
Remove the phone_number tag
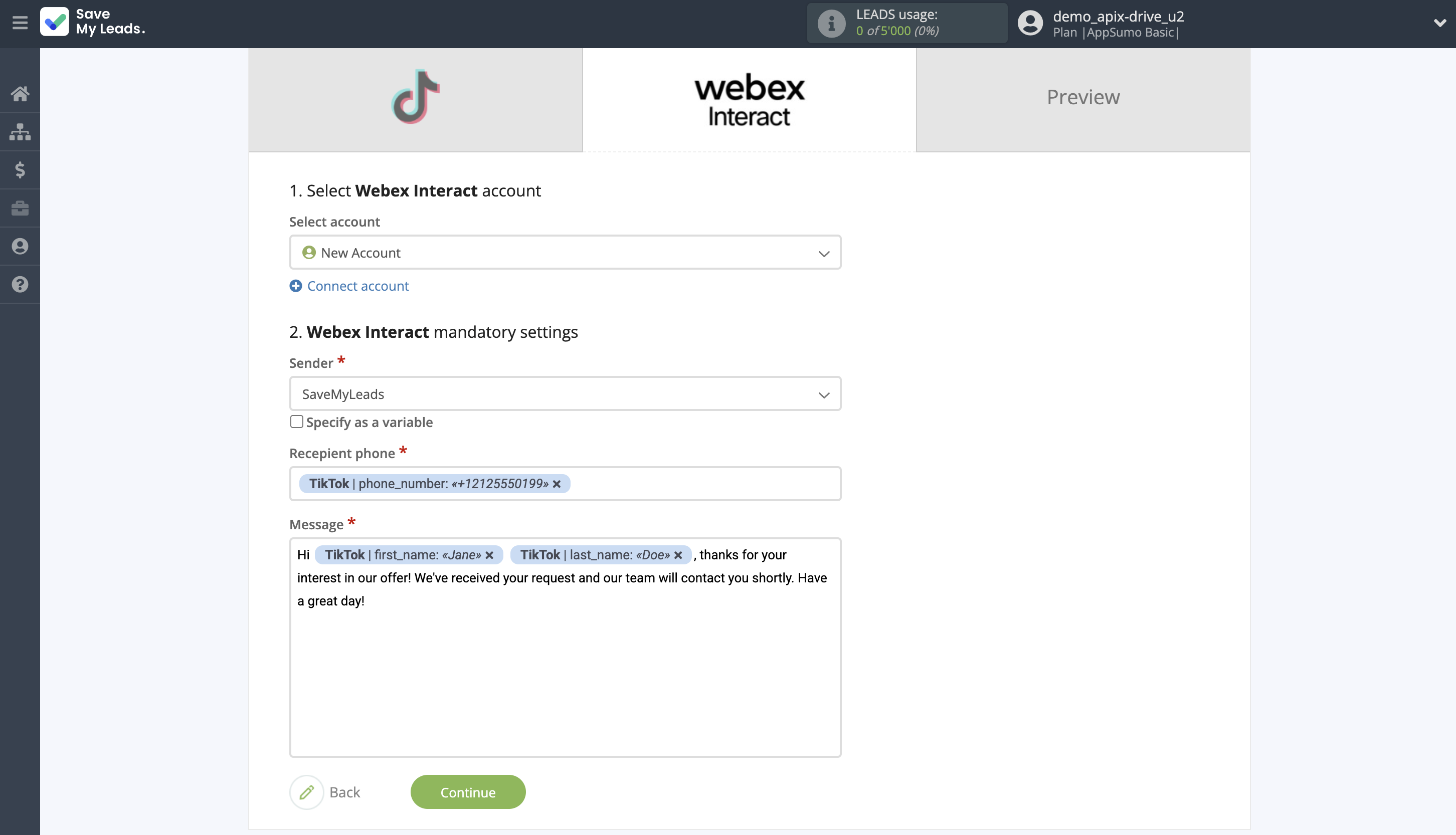[x=557, y=484]
